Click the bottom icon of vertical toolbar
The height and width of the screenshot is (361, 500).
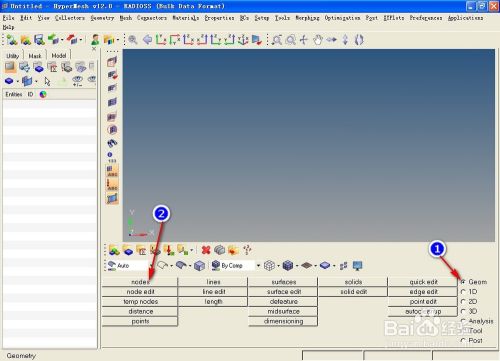click(112, 198)
